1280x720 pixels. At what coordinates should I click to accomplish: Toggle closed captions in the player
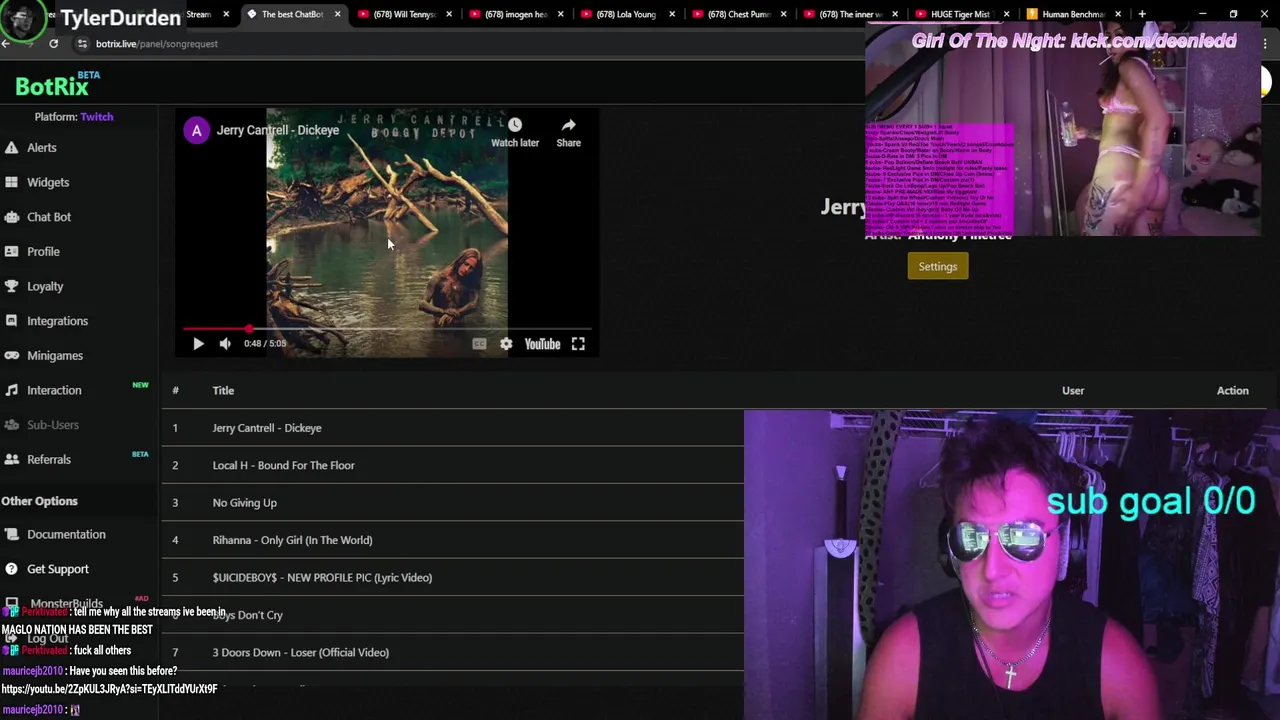479,344
